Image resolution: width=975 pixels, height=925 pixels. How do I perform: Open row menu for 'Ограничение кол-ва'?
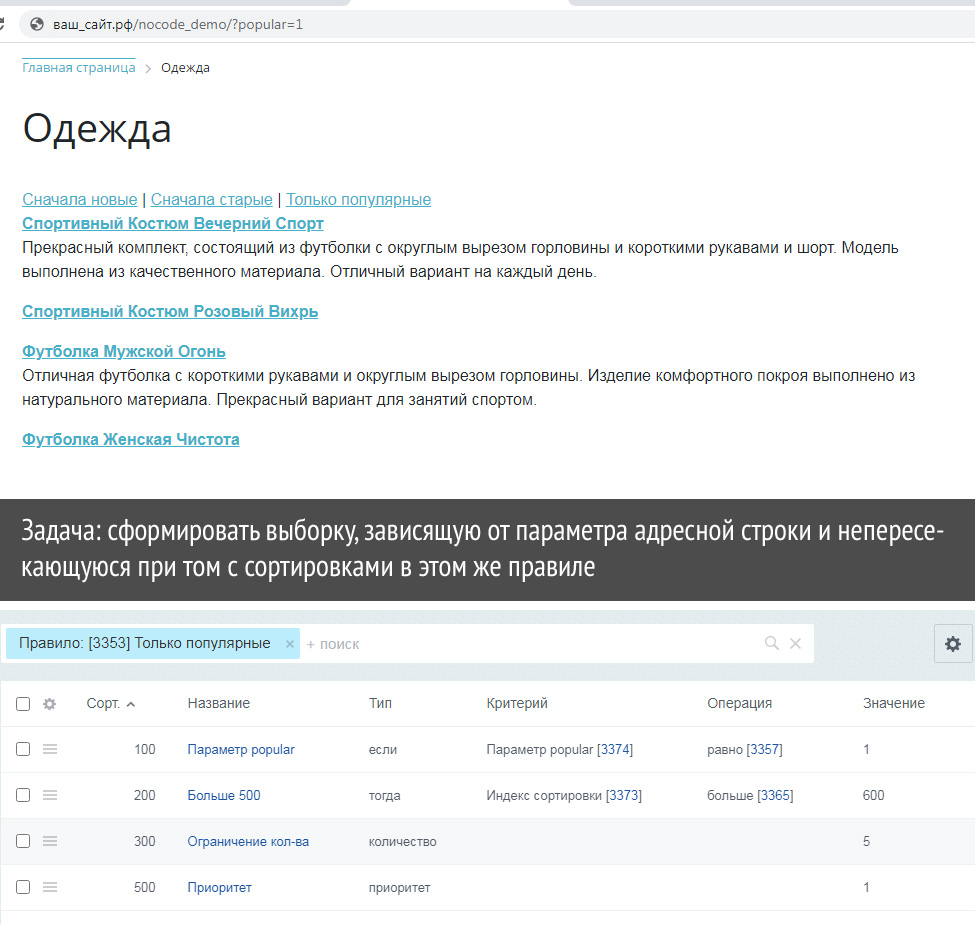(50, 841)
